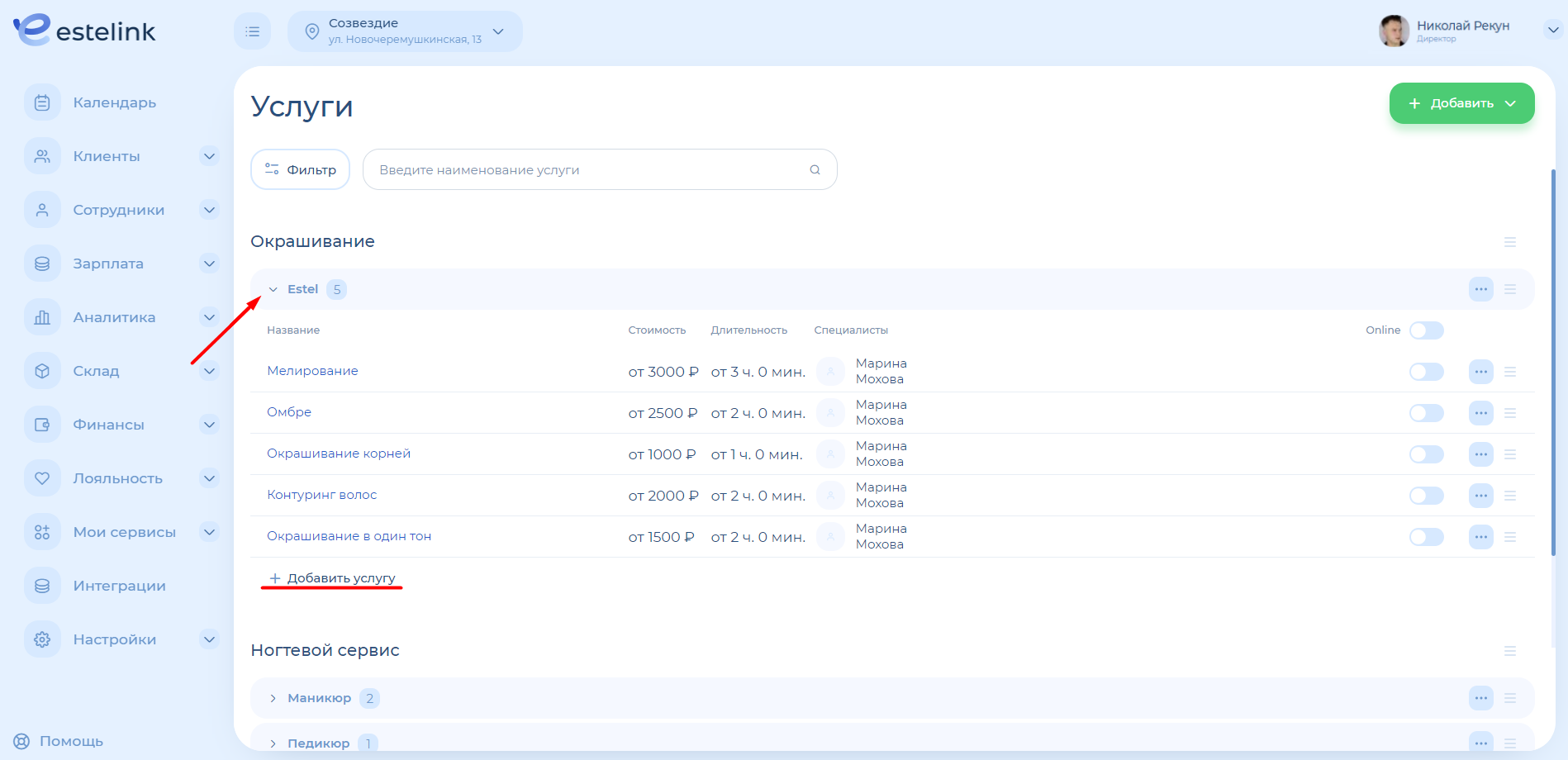
Task: Enable online toggle for Контуринг волос
Action: [1426, 496]
